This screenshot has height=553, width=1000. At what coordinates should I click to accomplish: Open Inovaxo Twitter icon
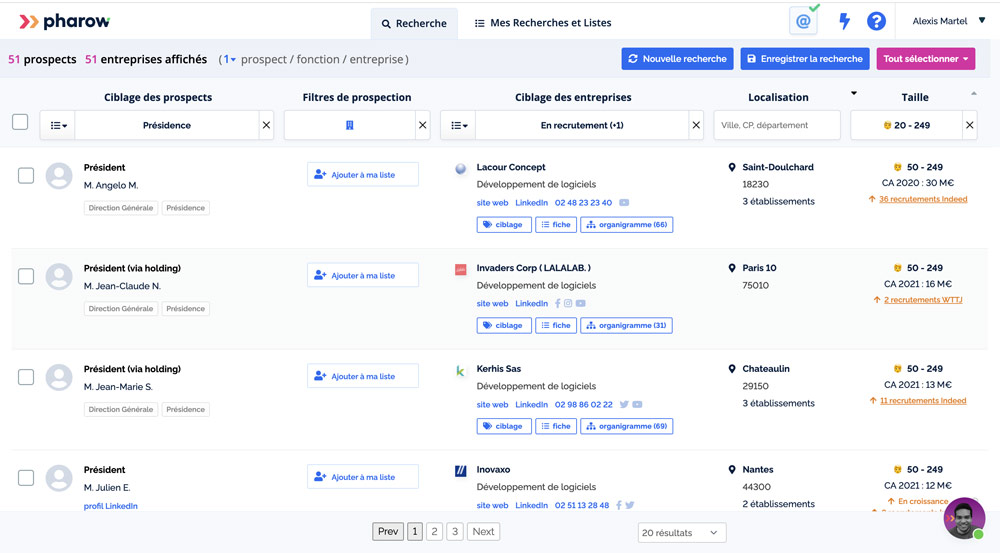pos(629,505)
